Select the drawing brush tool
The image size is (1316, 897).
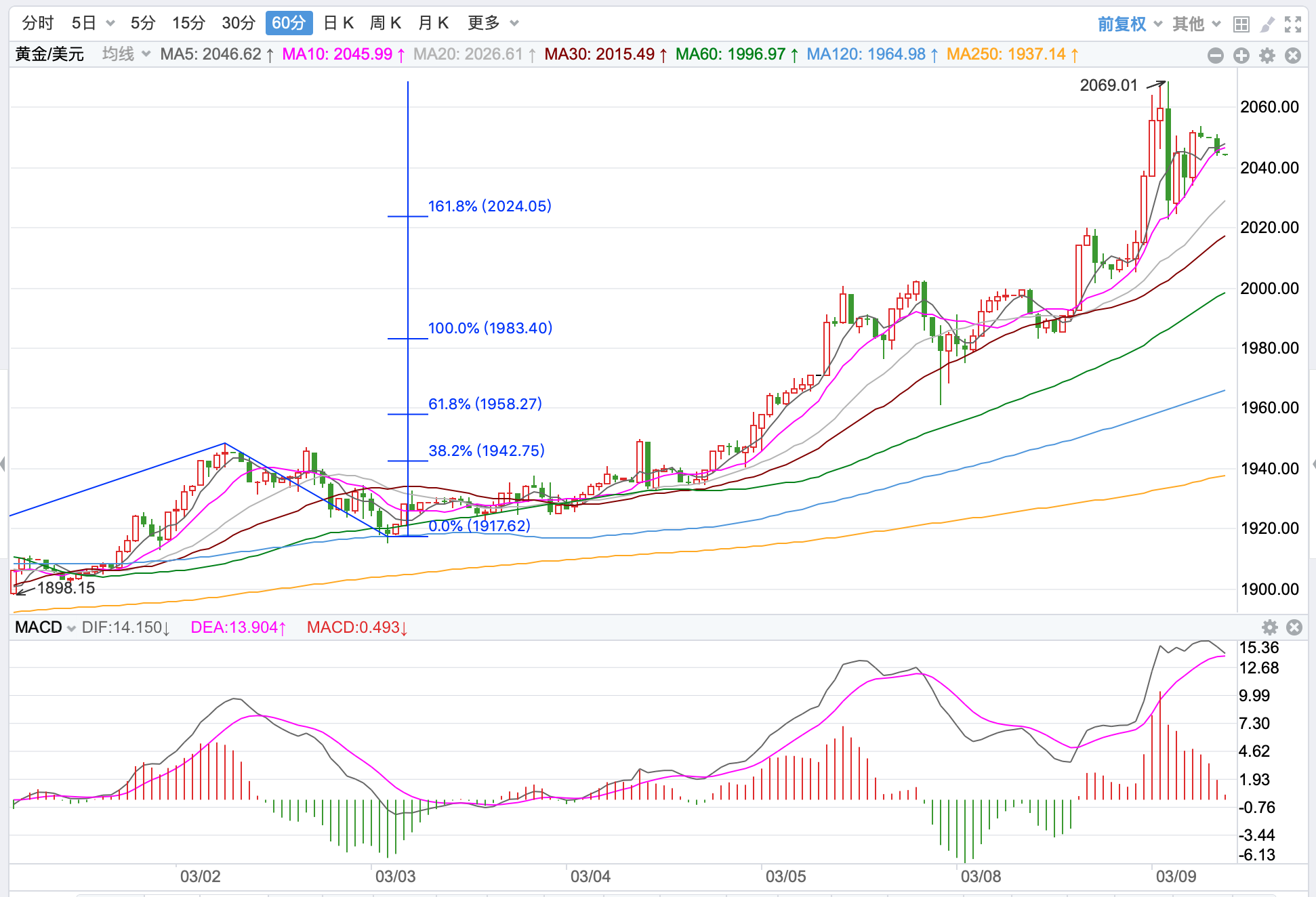pos(1267,24)
